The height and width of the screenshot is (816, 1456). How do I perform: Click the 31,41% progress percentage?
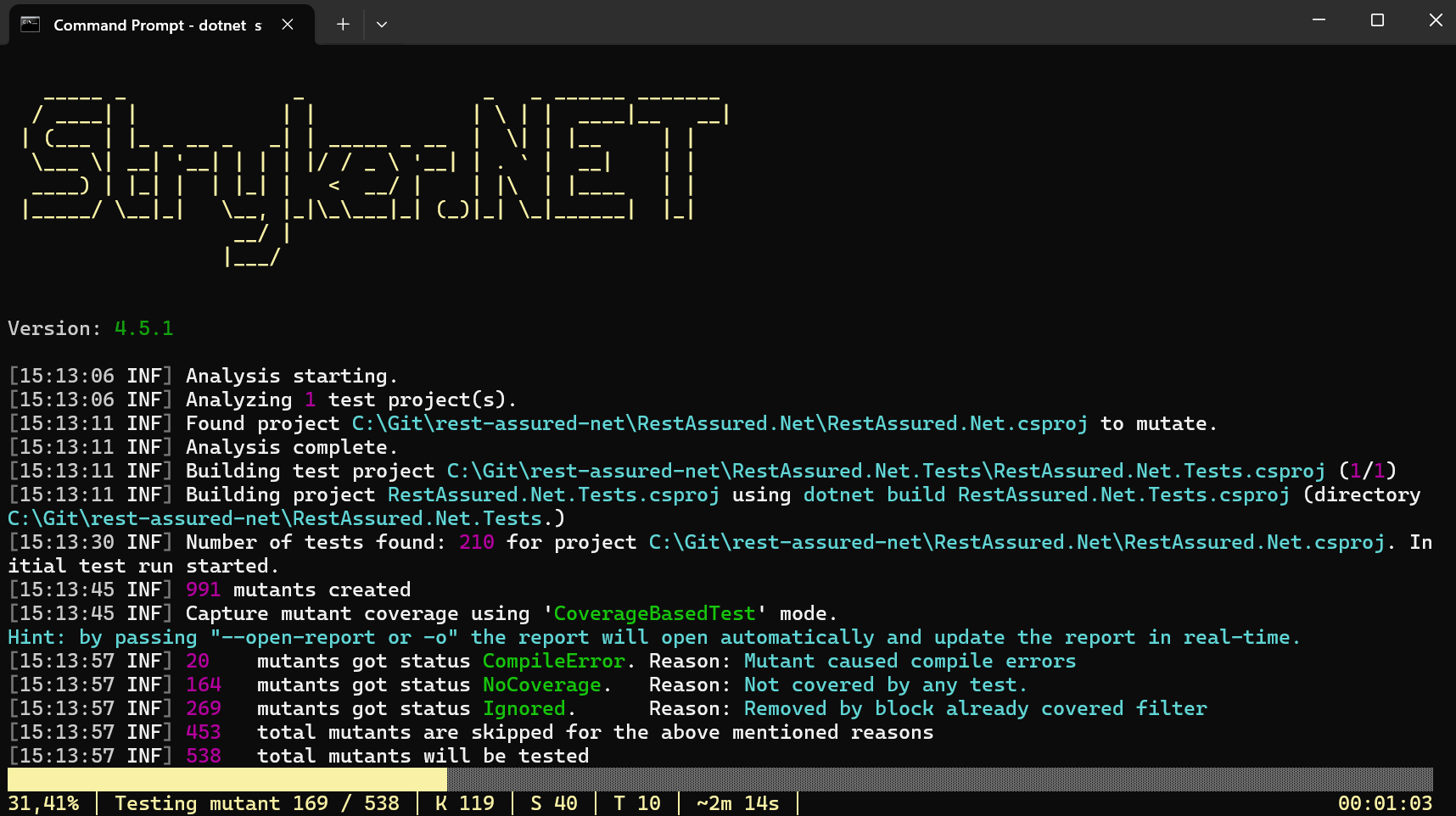(44, 803)
